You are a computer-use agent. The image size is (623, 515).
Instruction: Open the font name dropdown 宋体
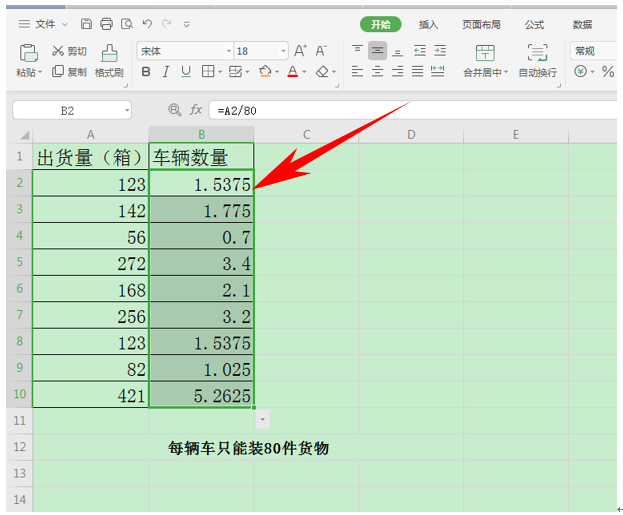coord(229,51)
